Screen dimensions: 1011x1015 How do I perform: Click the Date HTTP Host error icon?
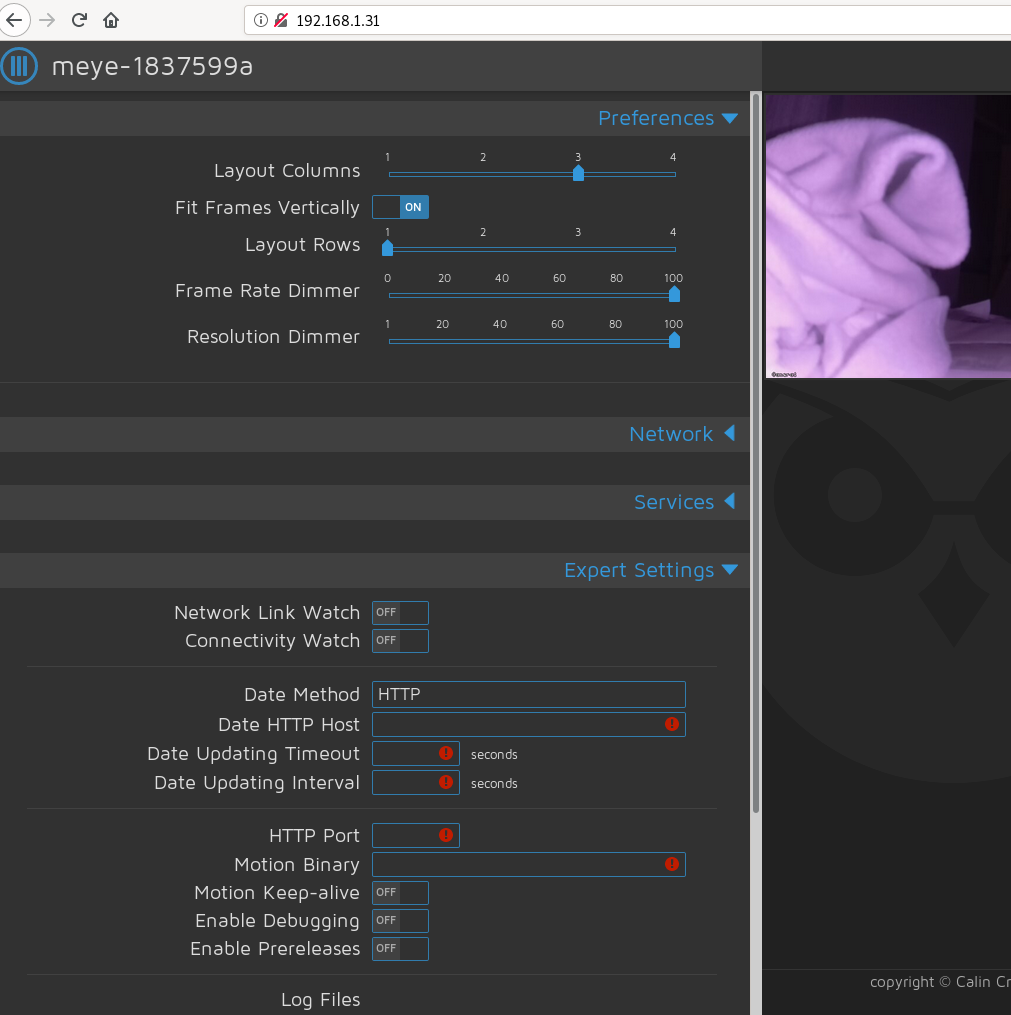click(x=672, y=724)
